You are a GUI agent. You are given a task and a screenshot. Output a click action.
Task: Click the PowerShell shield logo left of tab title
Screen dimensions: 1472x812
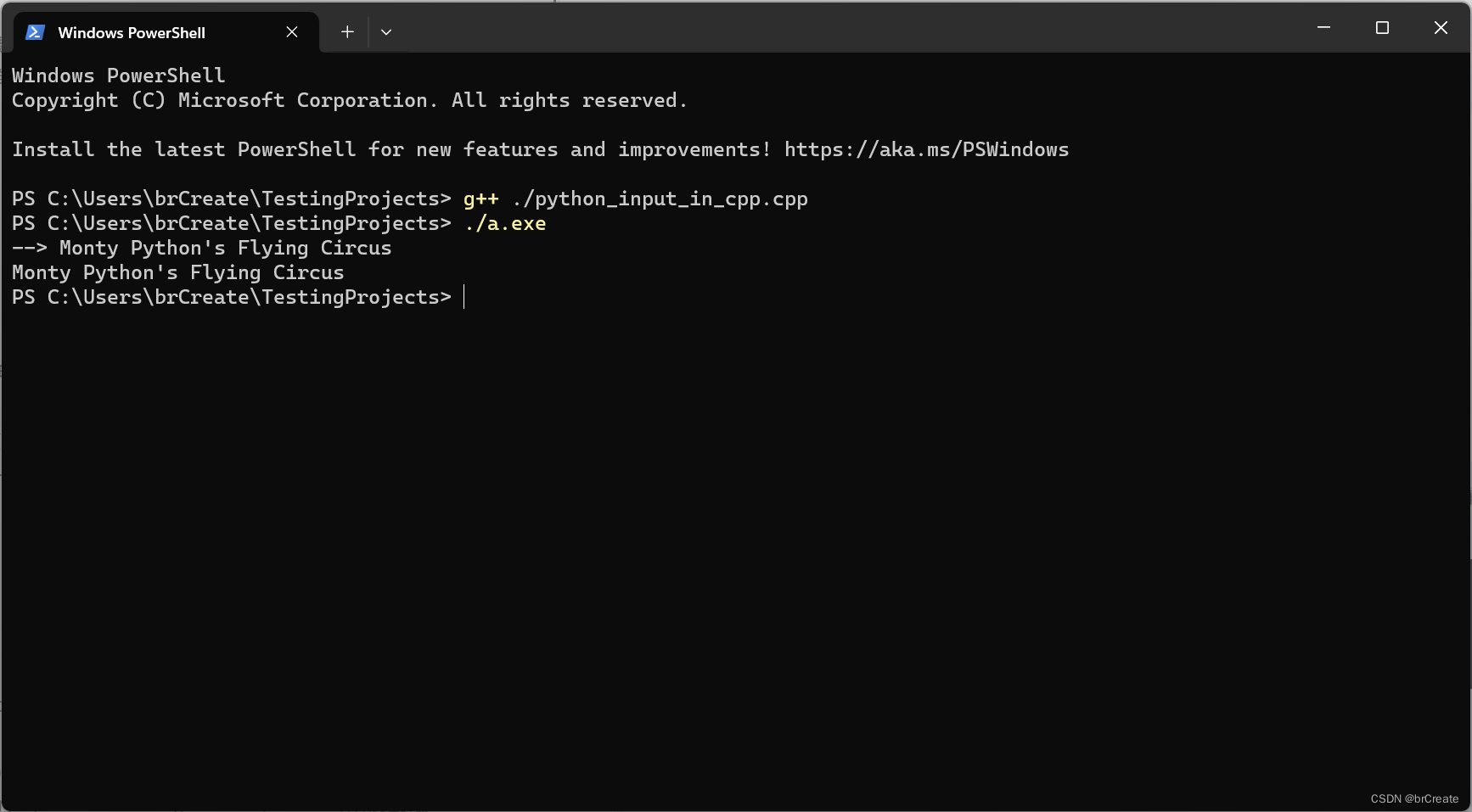point(34,32)
